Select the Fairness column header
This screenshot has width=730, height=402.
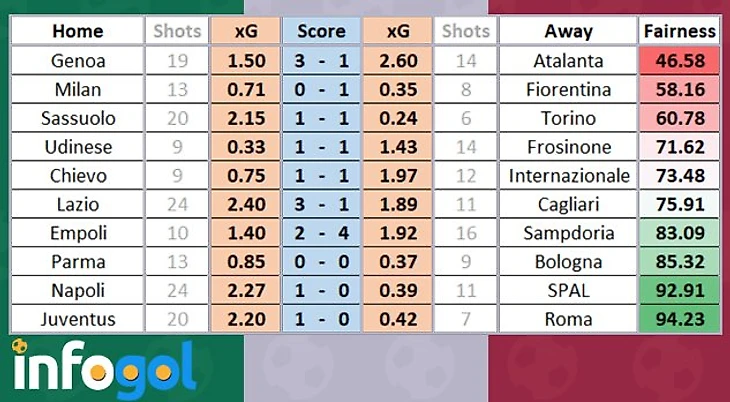(x=679, y=31)
